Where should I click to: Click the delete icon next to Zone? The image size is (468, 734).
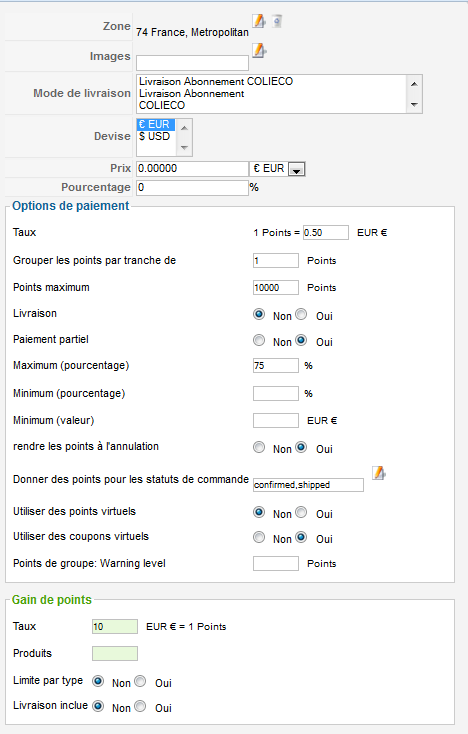coord(277,21)
